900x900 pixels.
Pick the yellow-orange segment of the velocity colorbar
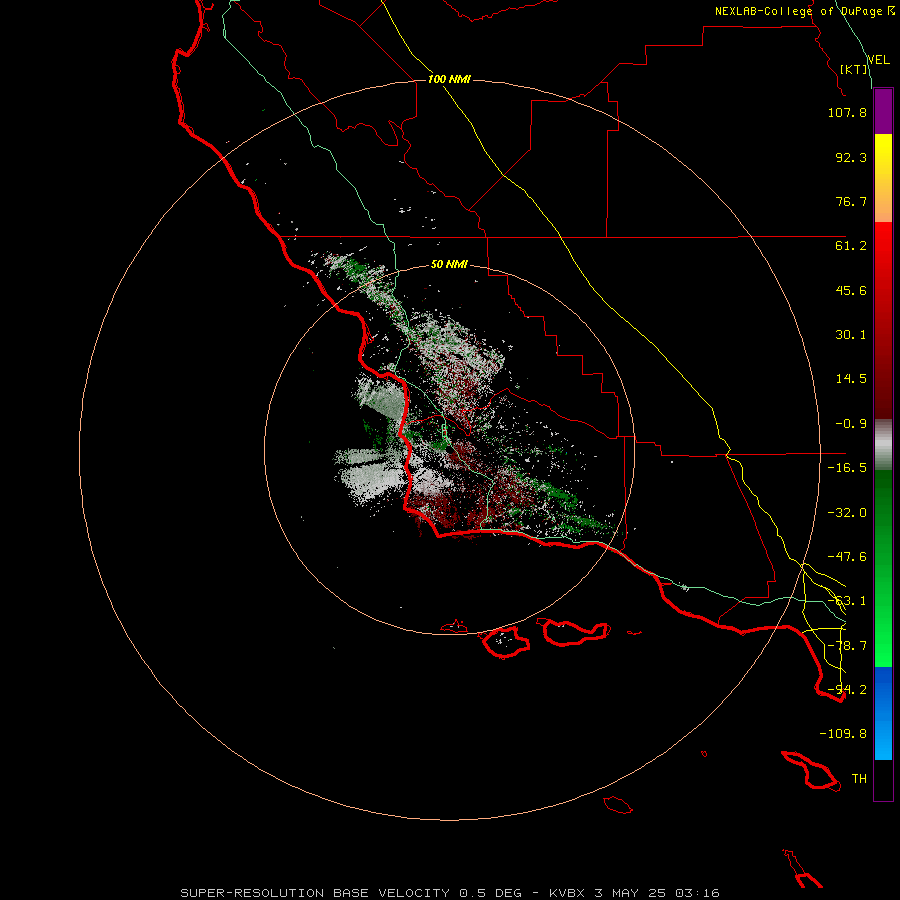pos(883,178)
